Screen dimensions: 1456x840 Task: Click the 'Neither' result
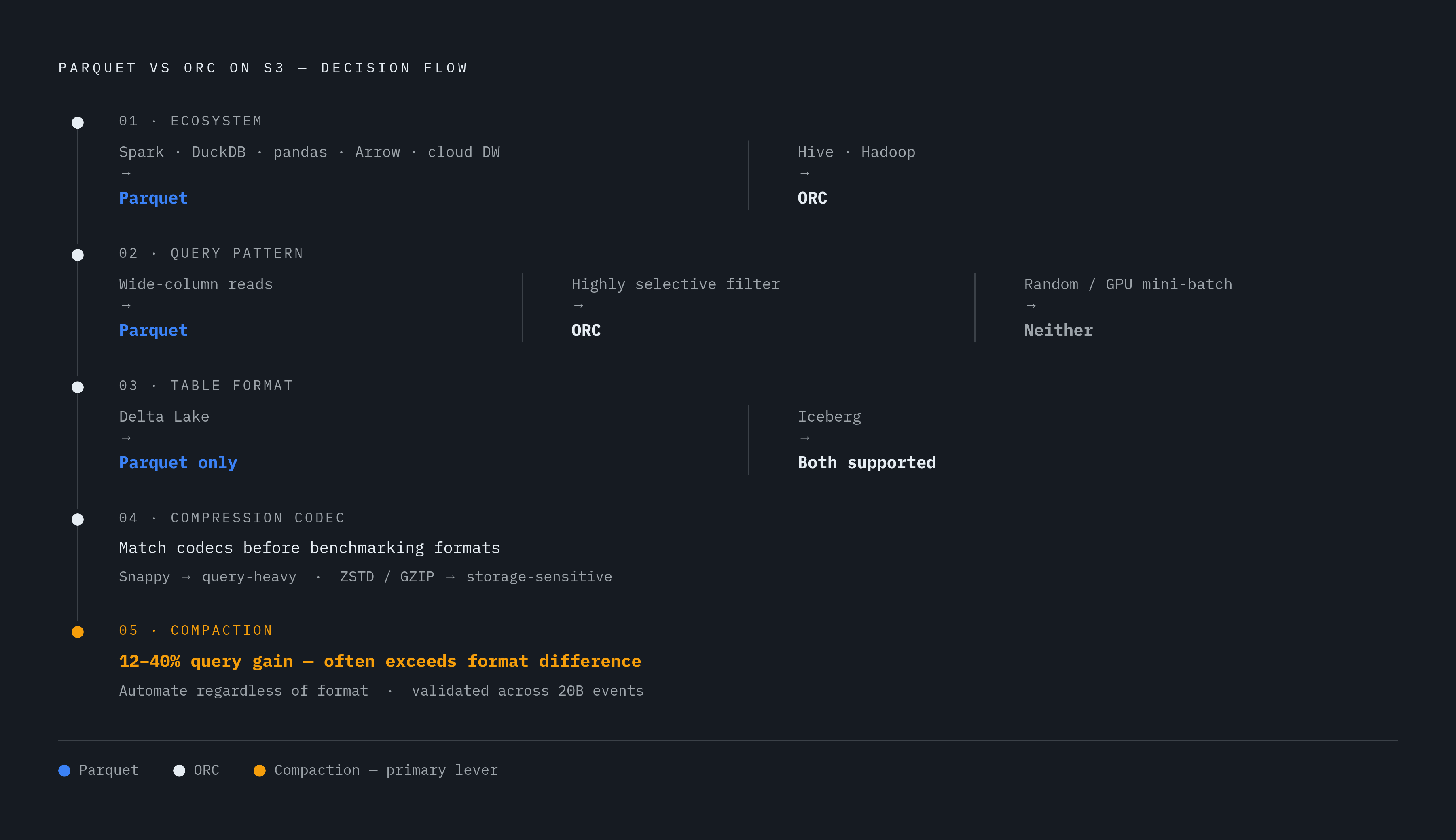pos(1058,330)
